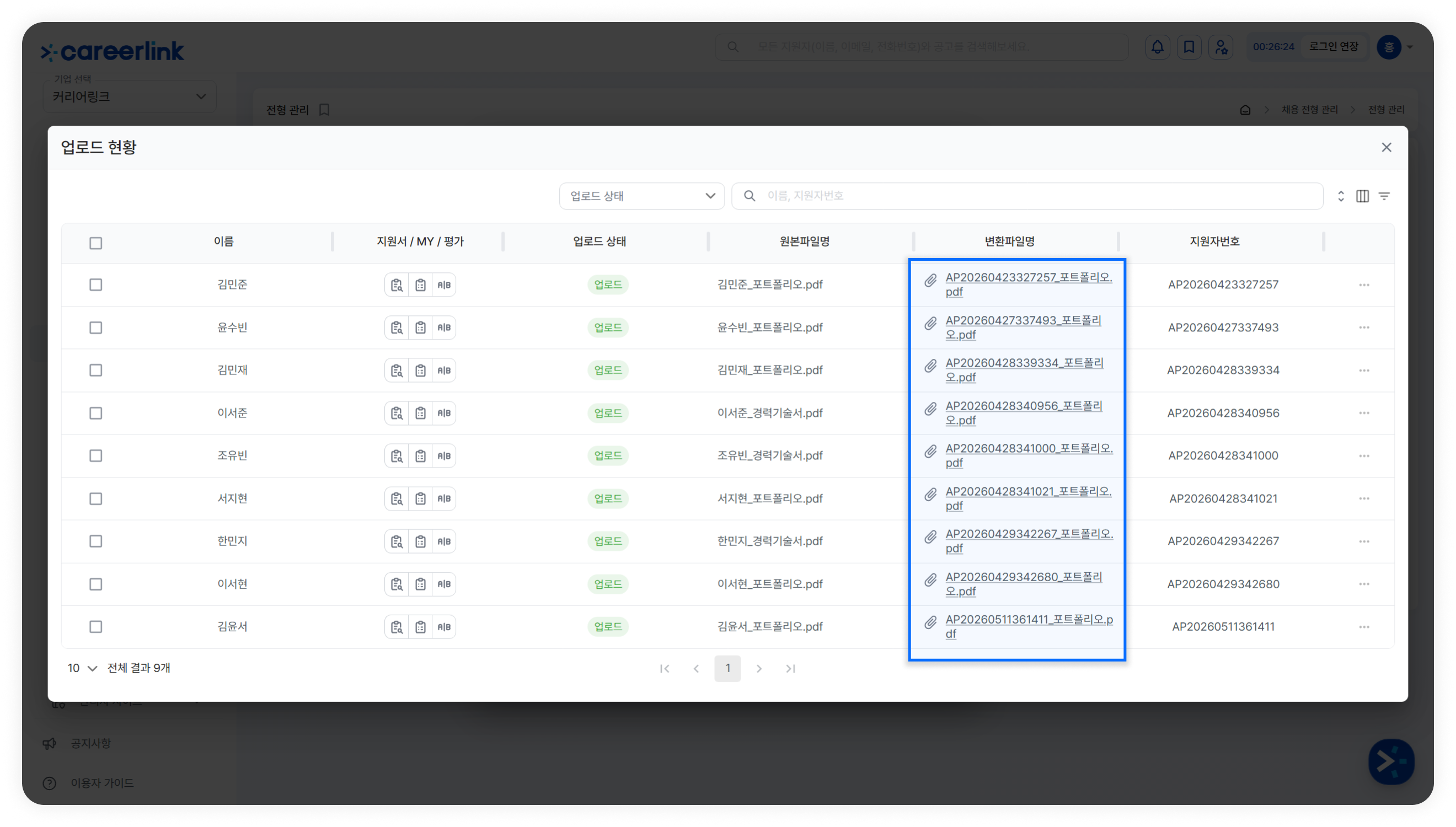Screen dimensions: 1456x827
Task: Open the more options menu for 김민재
Action: [x=1364, y=370]
